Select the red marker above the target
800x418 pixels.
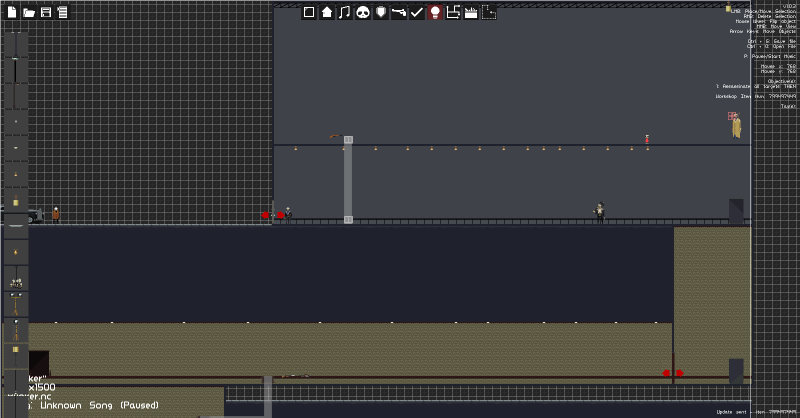coord(732,116)
